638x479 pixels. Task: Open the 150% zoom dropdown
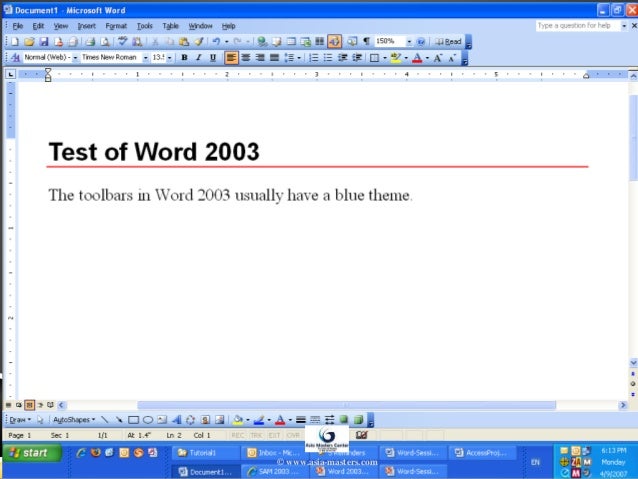[x=409, y=42]
